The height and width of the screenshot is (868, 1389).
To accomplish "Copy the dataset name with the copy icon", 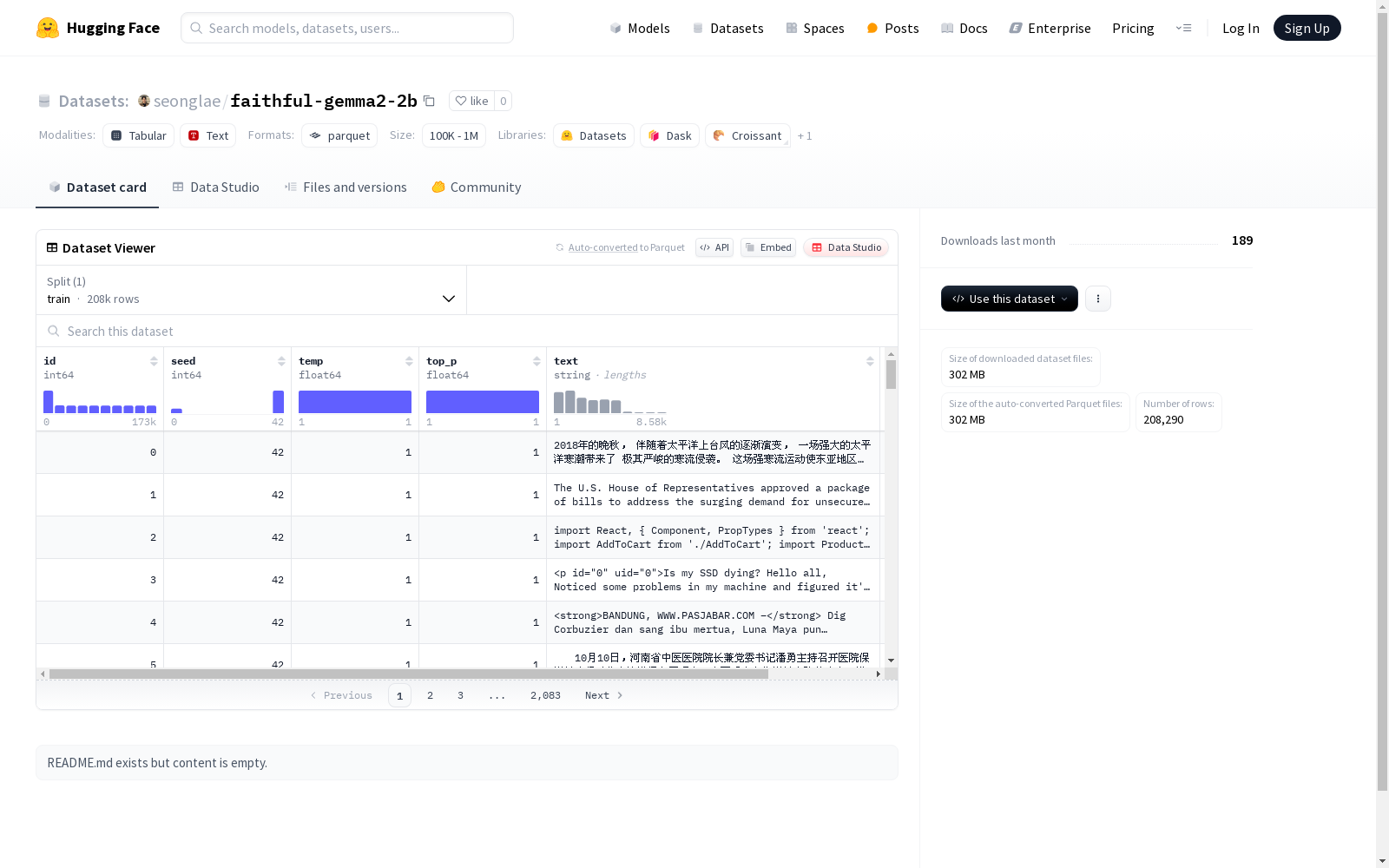I will (x=429, y=101).
